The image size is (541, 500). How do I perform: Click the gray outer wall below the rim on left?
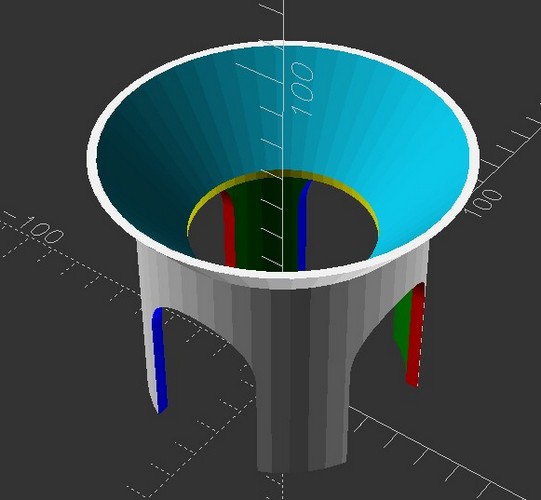coord(179,283)
